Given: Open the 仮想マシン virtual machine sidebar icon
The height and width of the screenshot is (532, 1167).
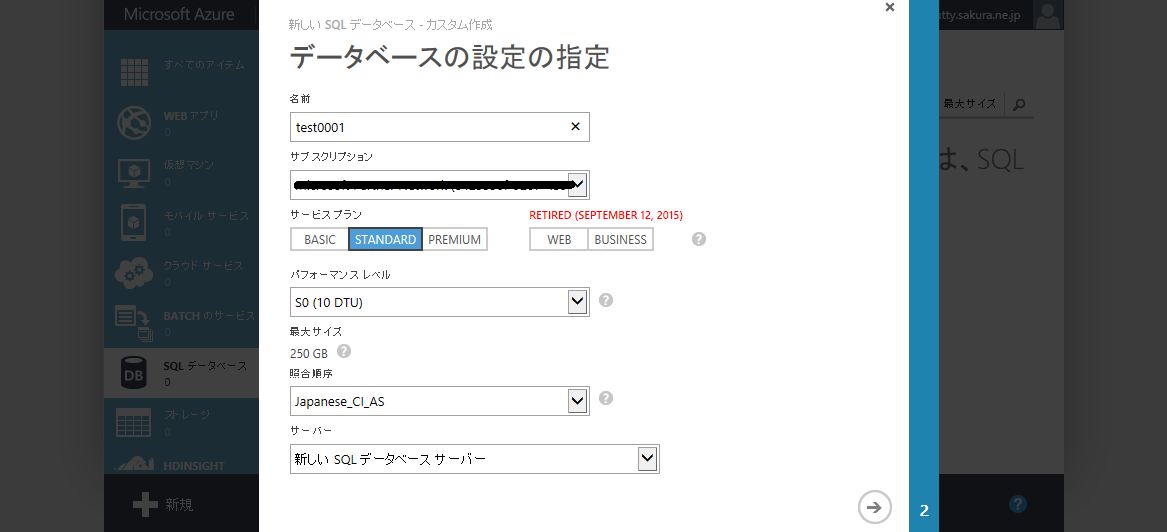Looking at the screenshot, I should pyautogui.click(x=134, y=173).
